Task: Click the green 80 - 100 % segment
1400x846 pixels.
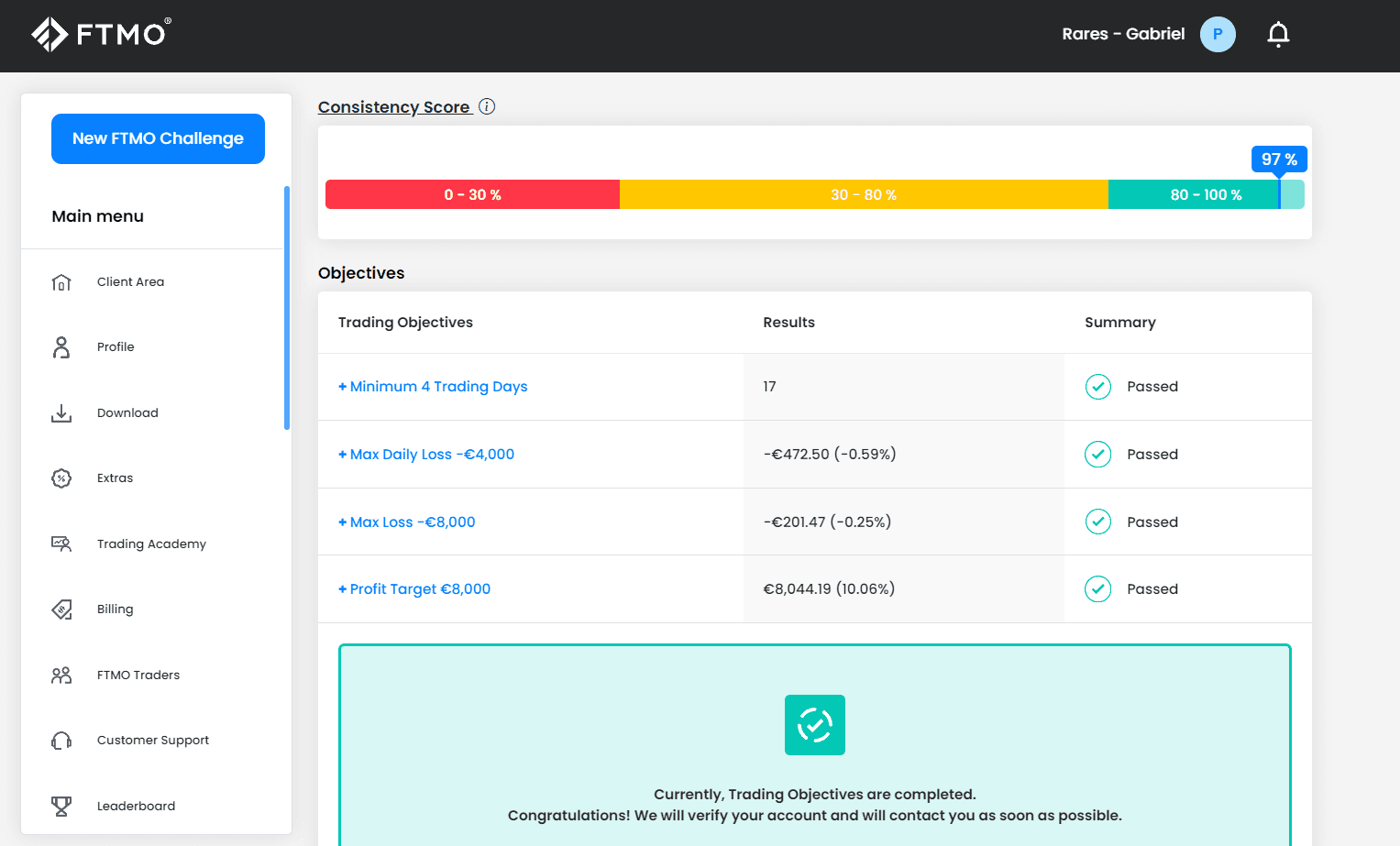Action: coord(1206,194)
